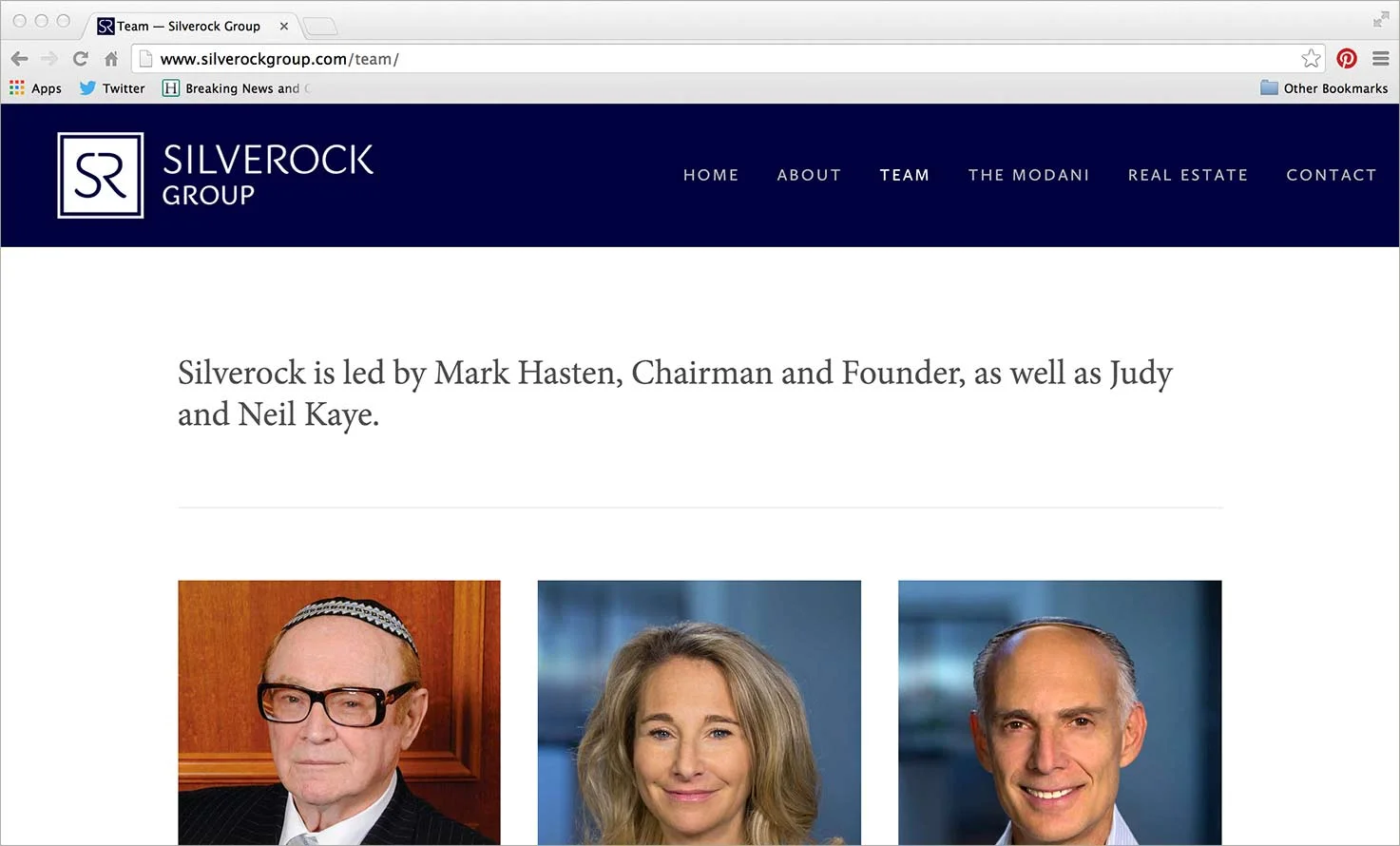Open a new browser tab
The width and height of the screenshot is (1400, 846).
point(320,27)
